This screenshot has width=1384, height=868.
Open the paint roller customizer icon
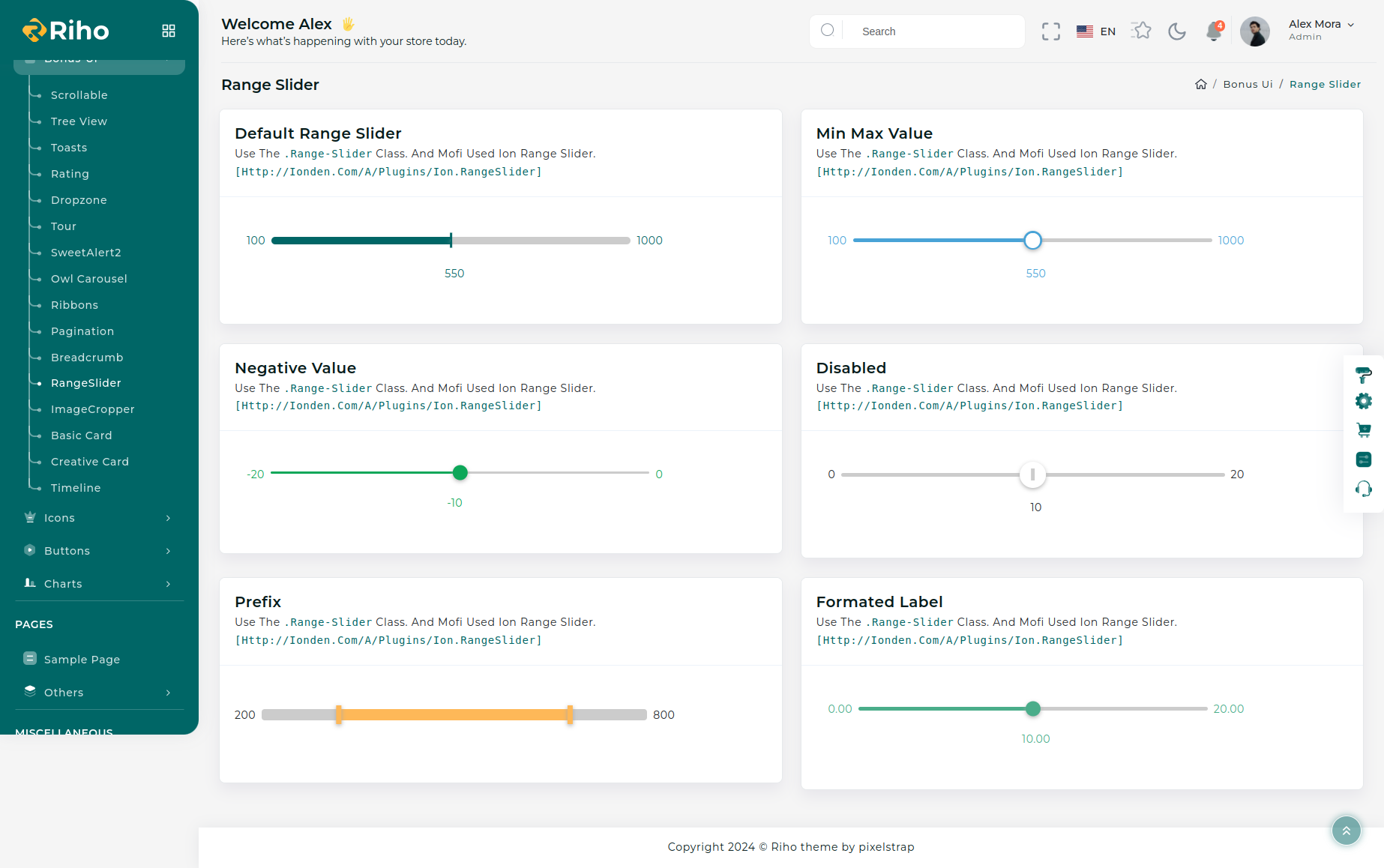tap(1363, 374)
